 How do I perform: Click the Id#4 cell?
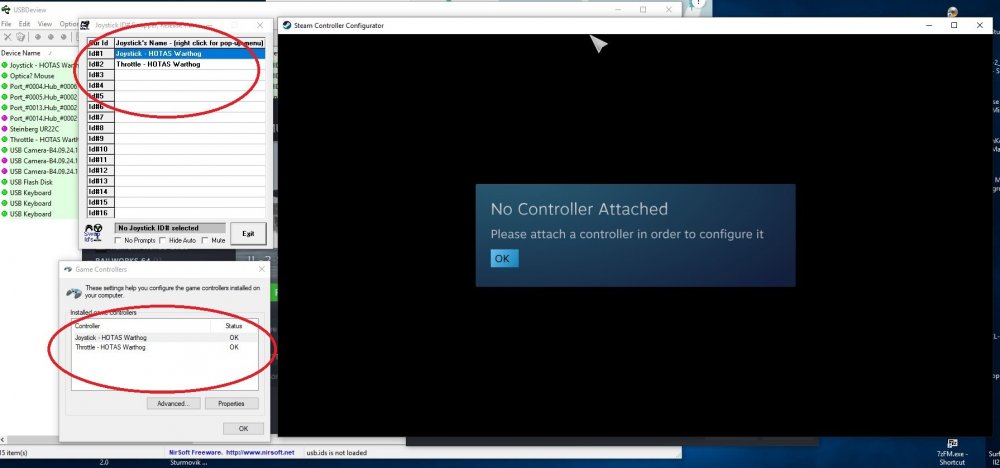tap(100, 85)
